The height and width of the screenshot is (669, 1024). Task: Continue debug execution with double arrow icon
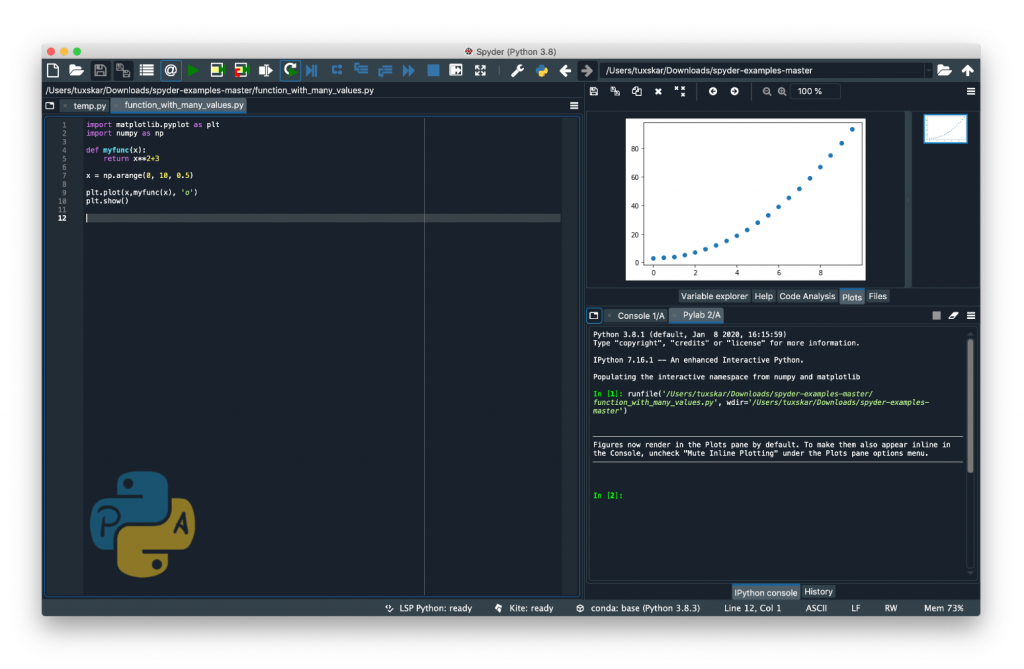[x=409, y=70]
